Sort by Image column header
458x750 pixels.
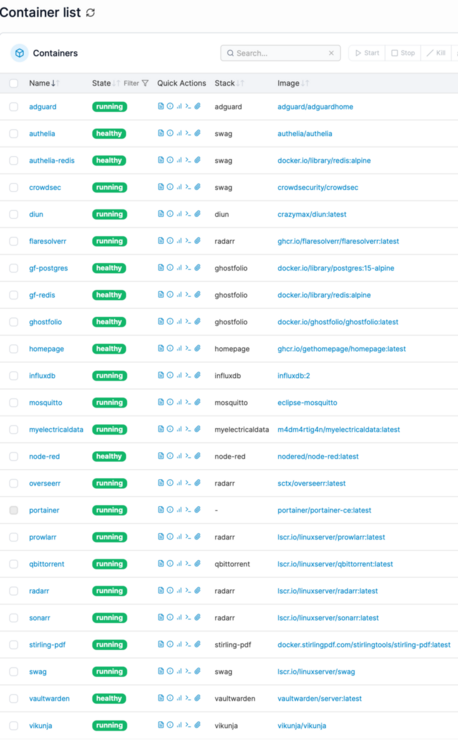[x=293, y=83]
